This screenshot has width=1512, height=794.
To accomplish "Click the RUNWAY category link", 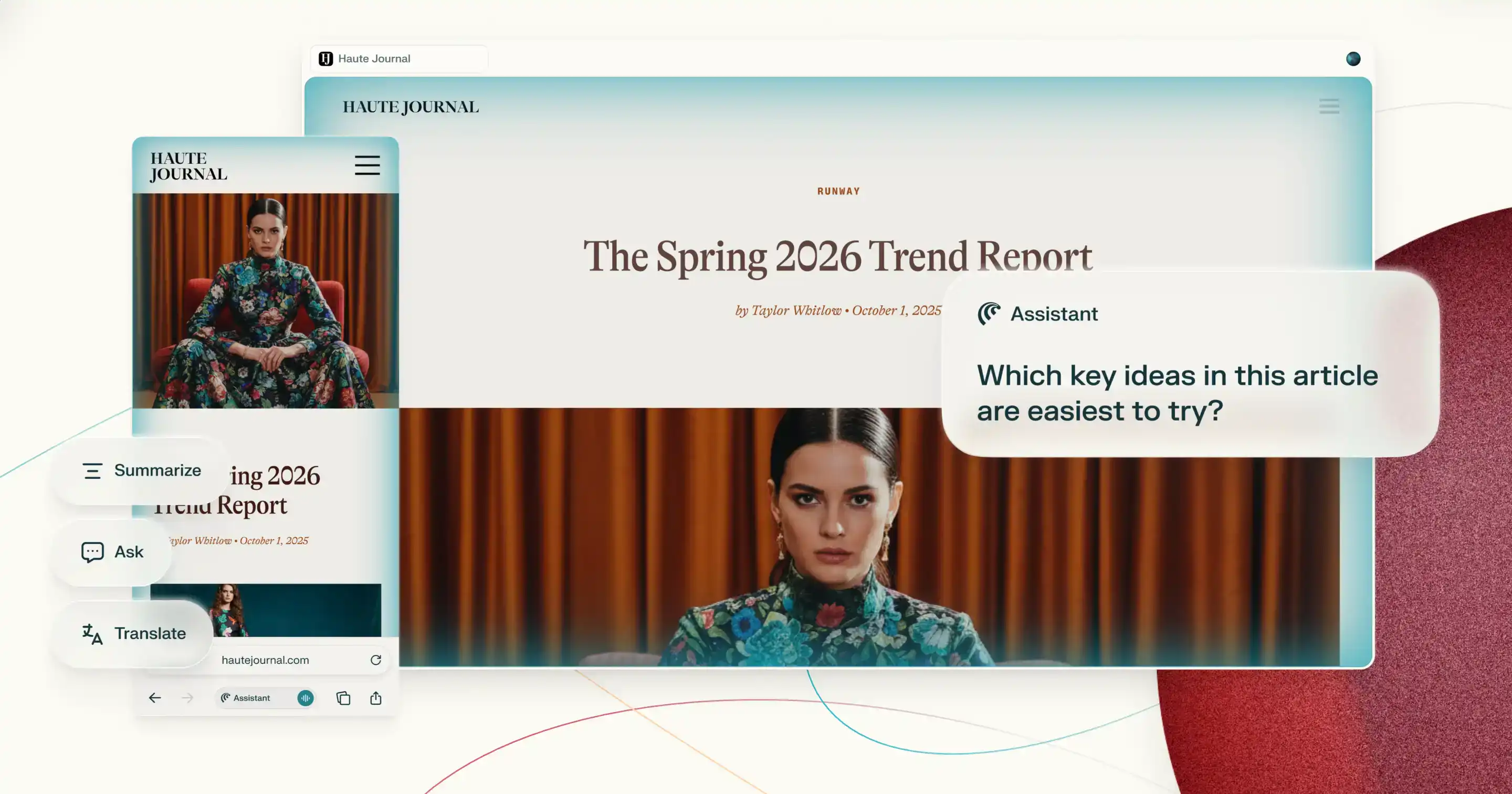I will tap(838, 192).
